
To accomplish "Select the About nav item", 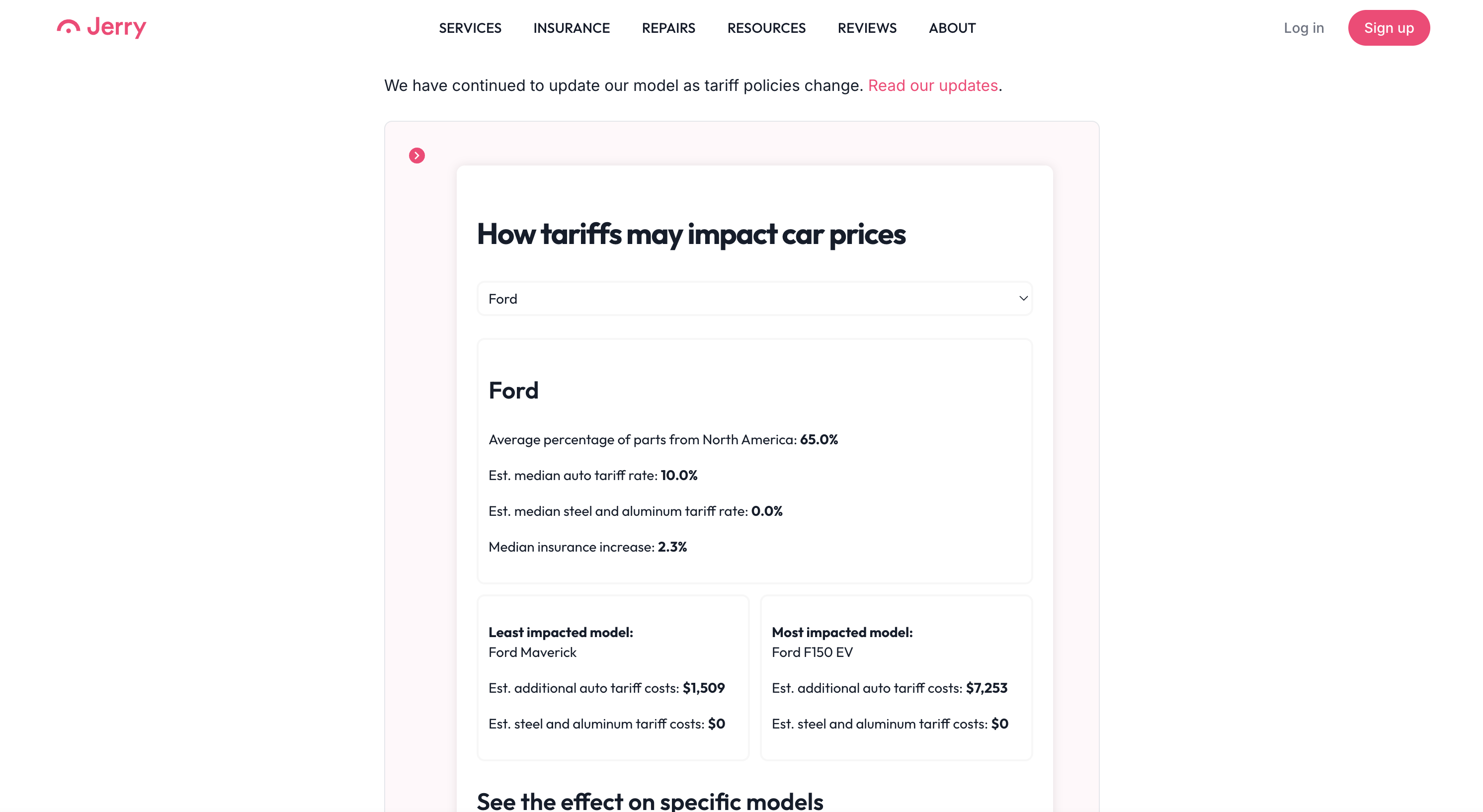I will tap(952, 28).
